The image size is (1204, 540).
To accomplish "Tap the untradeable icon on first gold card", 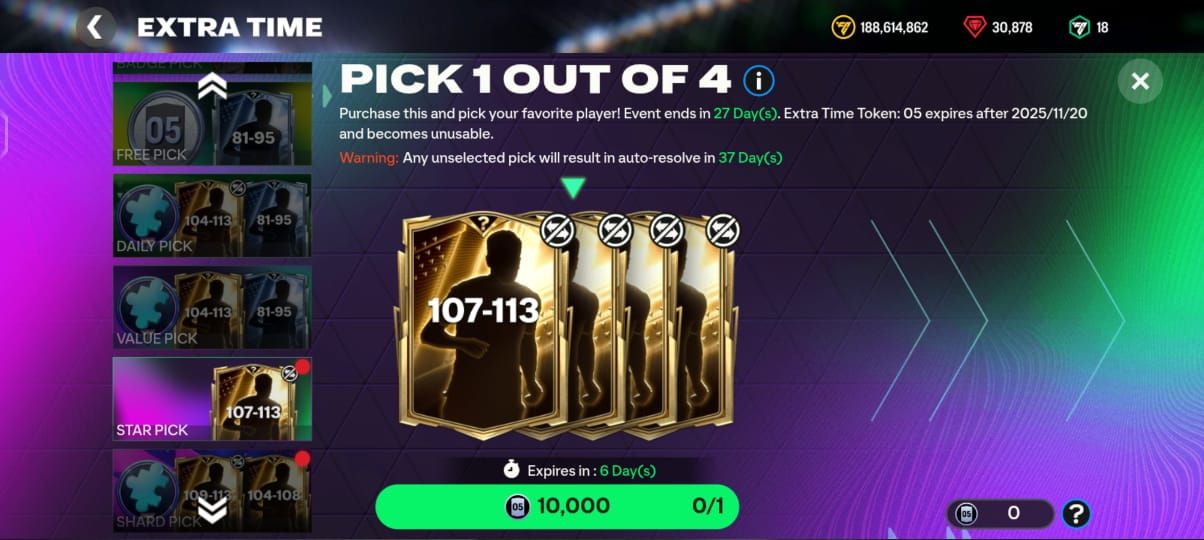I will [x=557, y=230].
